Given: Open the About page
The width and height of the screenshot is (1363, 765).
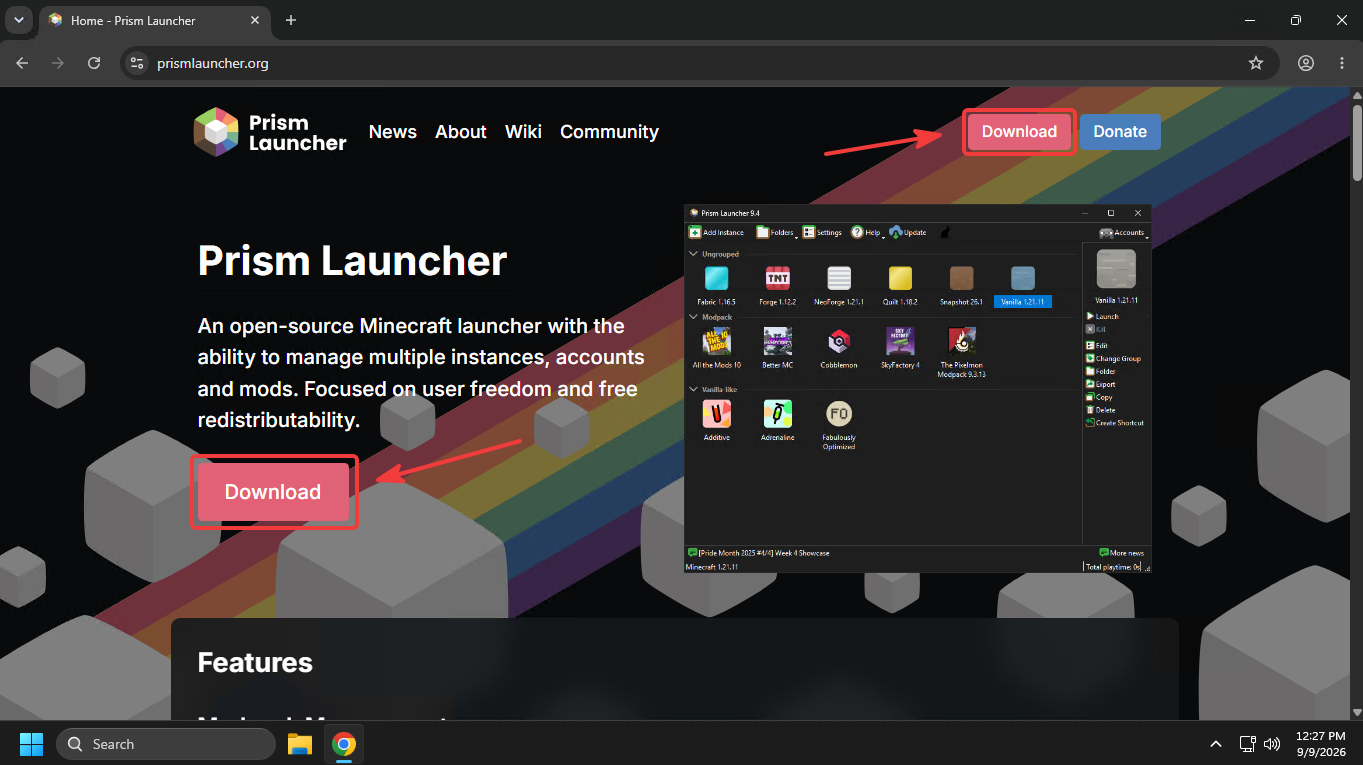Looking at the screenshot, I should tap(461, 132).
